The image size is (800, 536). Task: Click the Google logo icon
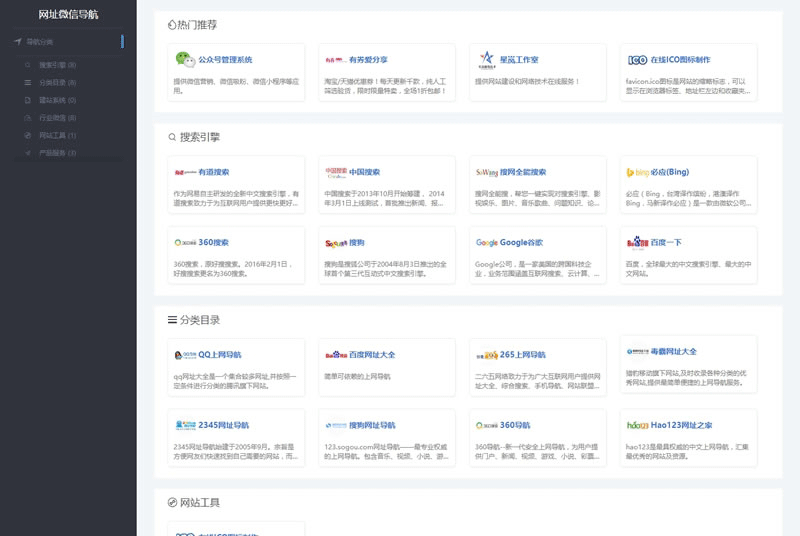487,243
